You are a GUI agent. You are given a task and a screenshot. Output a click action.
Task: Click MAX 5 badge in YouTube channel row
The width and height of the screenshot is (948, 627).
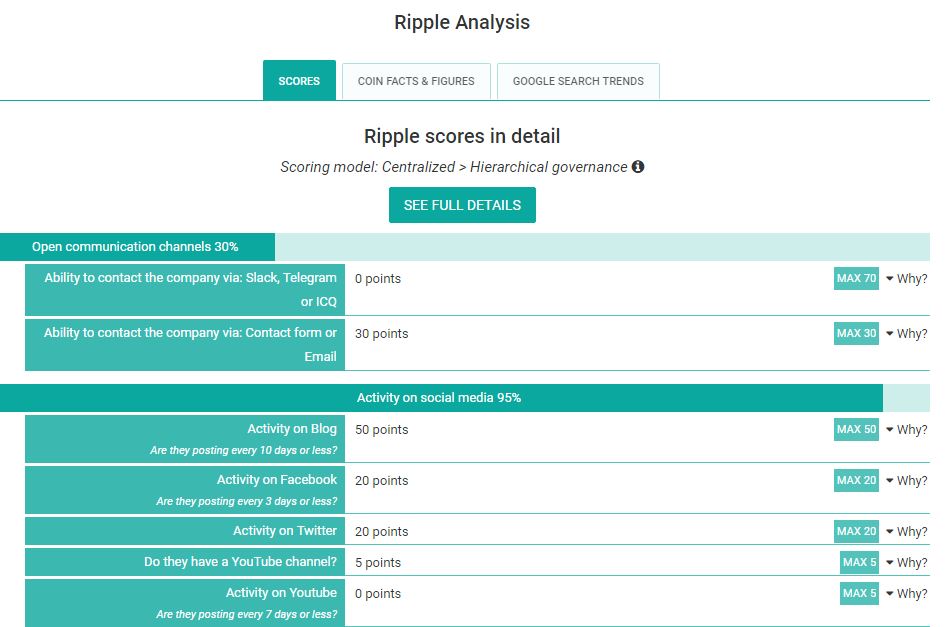(x=859, y=562)
